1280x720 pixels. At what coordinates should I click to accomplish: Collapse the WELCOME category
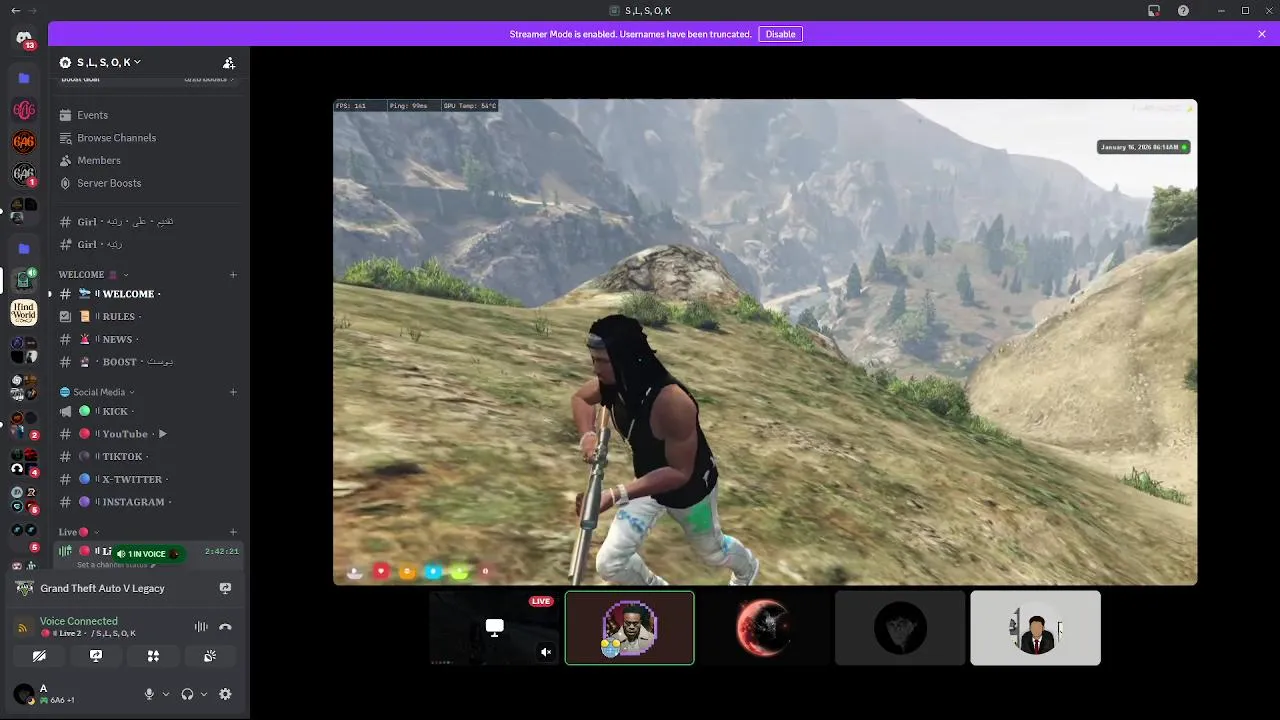point(92,274)
